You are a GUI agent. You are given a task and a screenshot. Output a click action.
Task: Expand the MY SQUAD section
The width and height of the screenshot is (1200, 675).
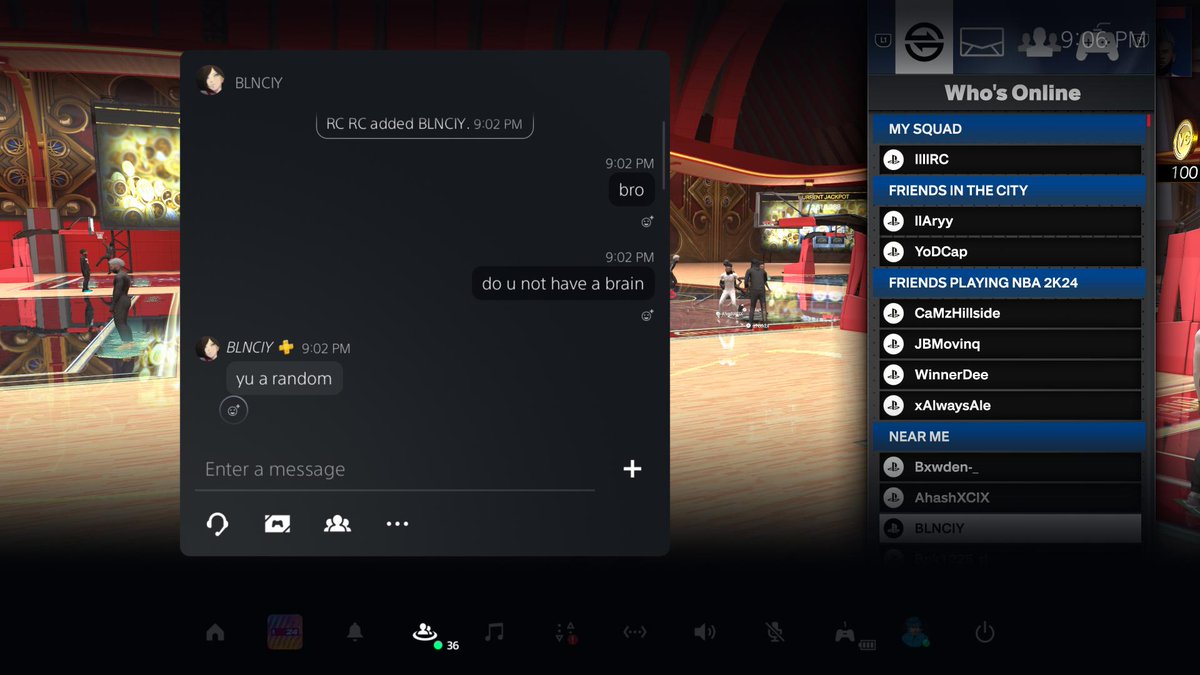[x=1009, y=128]
